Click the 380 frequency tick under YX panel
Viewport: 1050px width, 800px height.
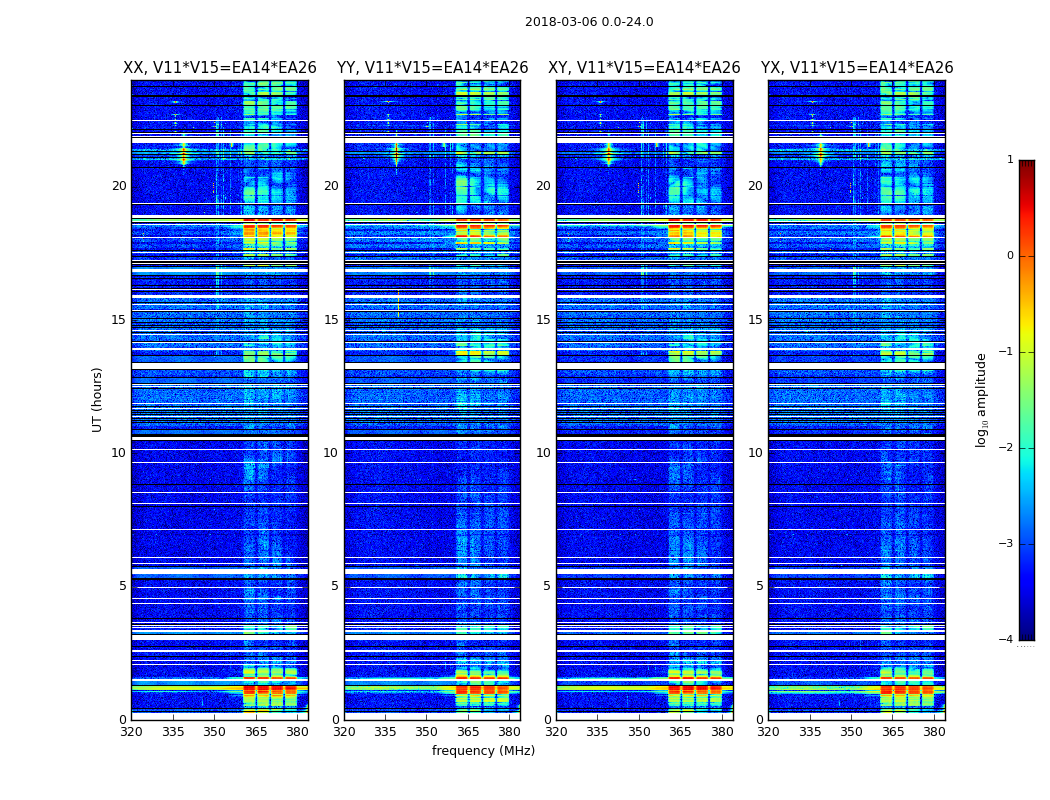[x=934, y=732]
